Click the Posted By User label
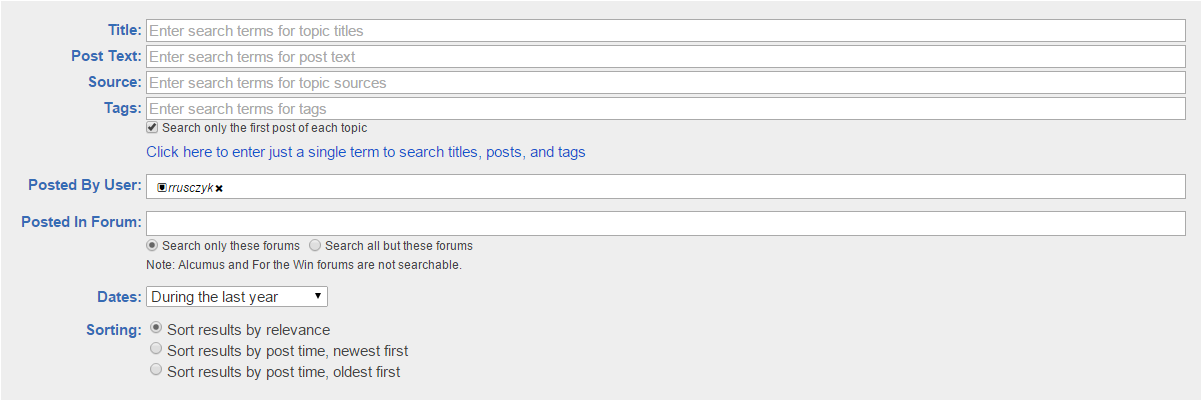This screenshot has width=1201, height=401. pyautogui.click(x=85, y=184)
